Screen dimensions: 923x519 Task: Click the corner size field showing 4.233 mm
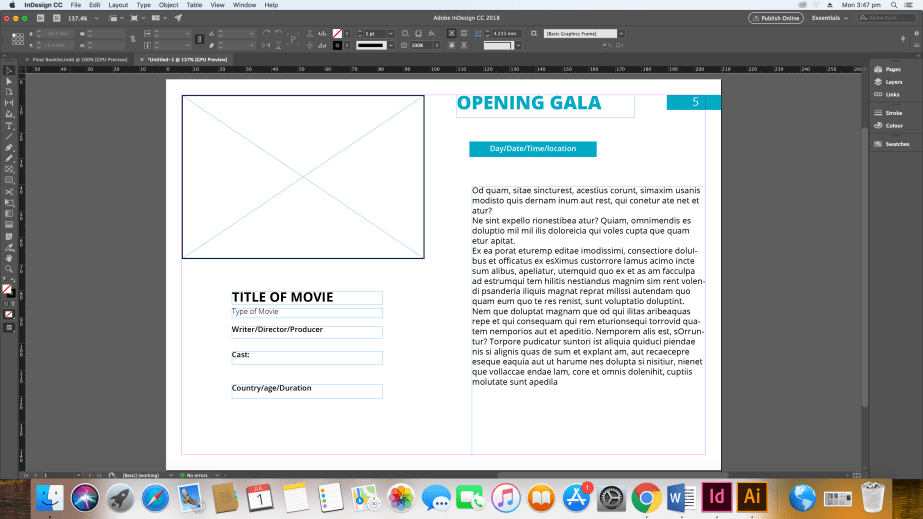[x=505, y=34]
